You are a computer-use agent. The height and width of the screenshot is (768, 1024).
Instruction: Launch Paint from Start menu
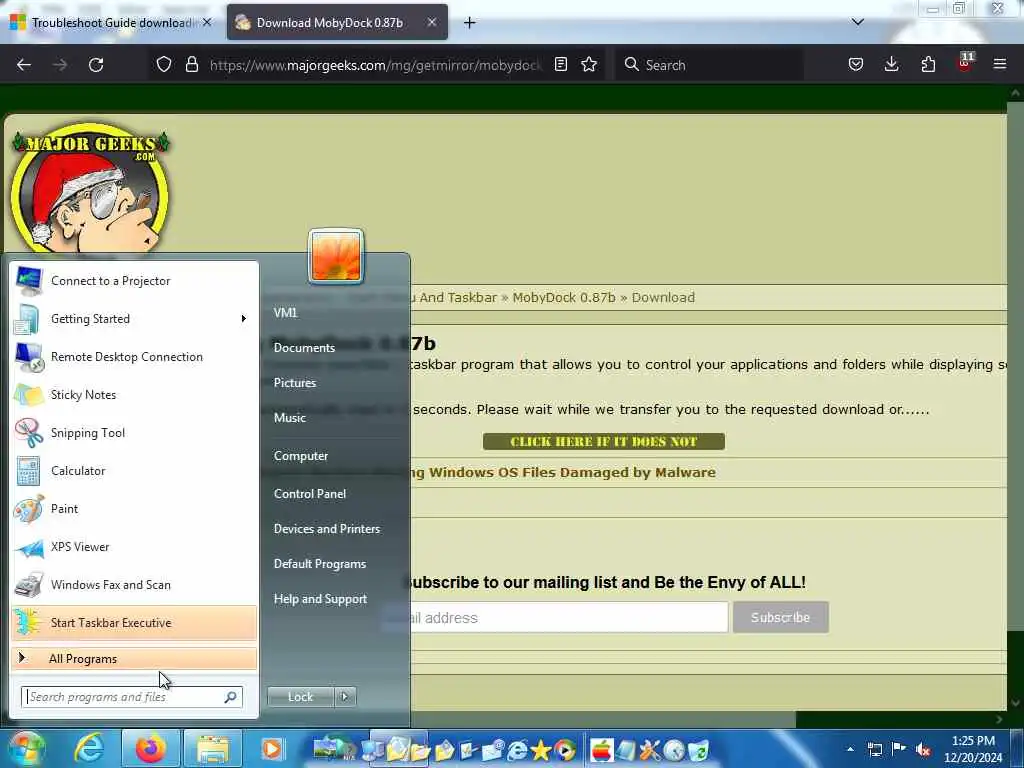[134, 509]
